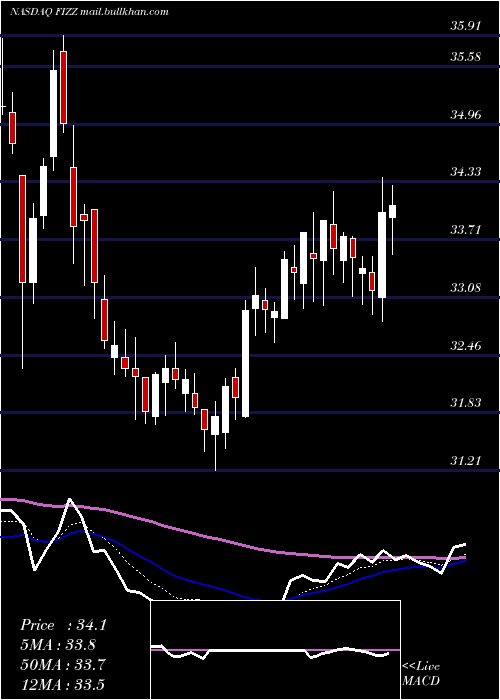Image resolution: width=500 pixels, height=700 pixels.
Task: Click the 50MA : 33.7 readout
Action: click(x=63, y=665)
